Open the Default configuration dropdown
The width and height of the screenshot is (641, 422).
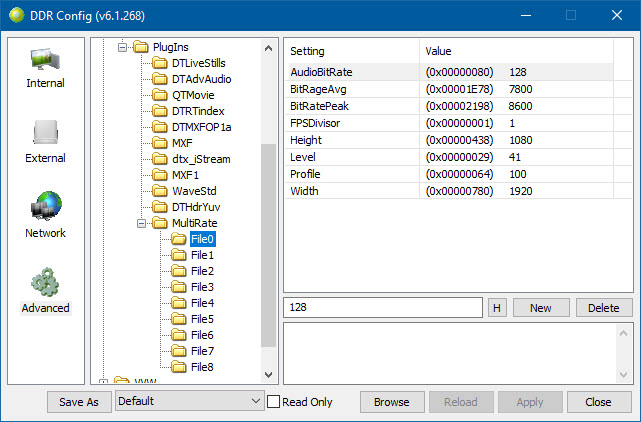(190, 401)
